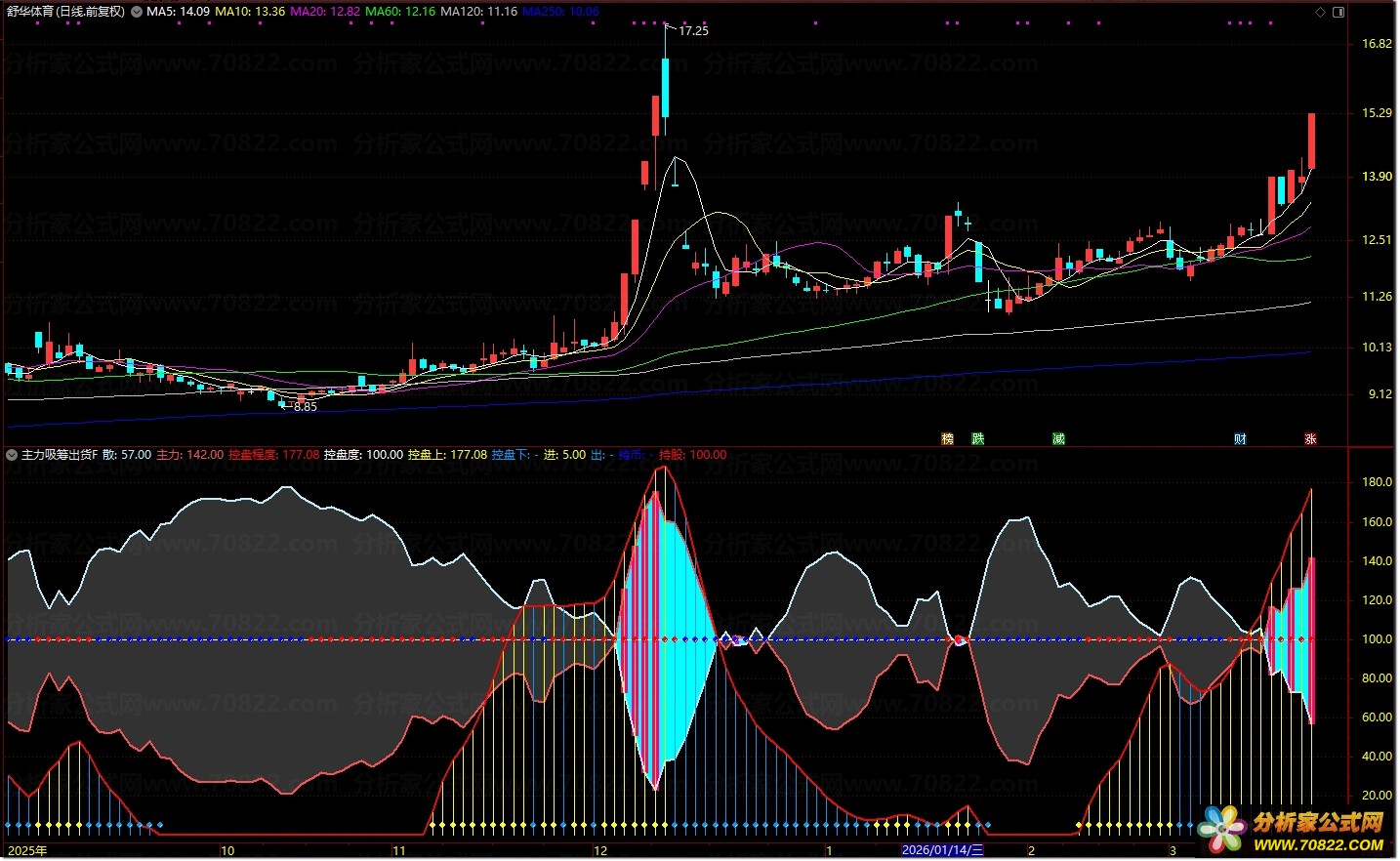This screenshot has width=1400, height=861.
Task: Select the MA120: 11.16 moving average label
Action: [478, 12]
